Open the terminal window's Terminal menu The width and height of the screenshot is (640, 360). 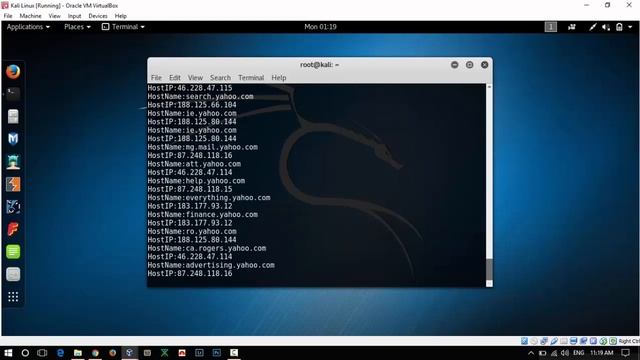coord(251,78)
